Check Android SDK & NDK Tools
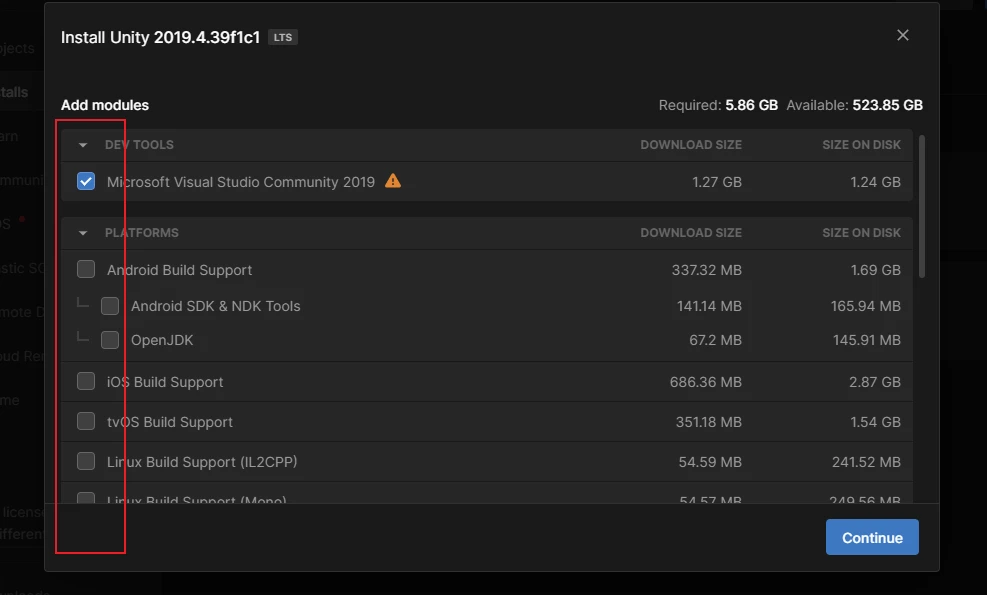The image size is (987, 595). (110, 306)
